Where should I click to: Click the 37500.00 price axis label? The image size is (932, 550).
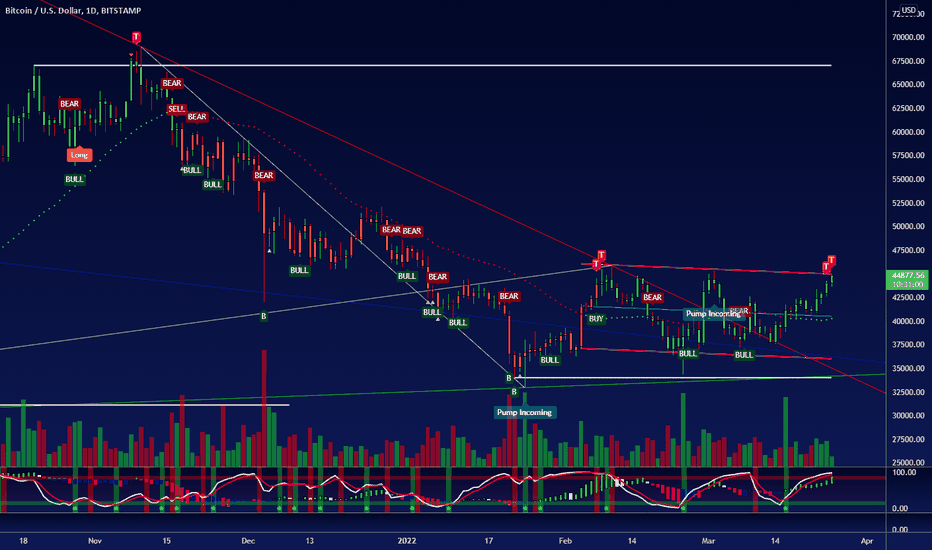[x=908, y=344]
